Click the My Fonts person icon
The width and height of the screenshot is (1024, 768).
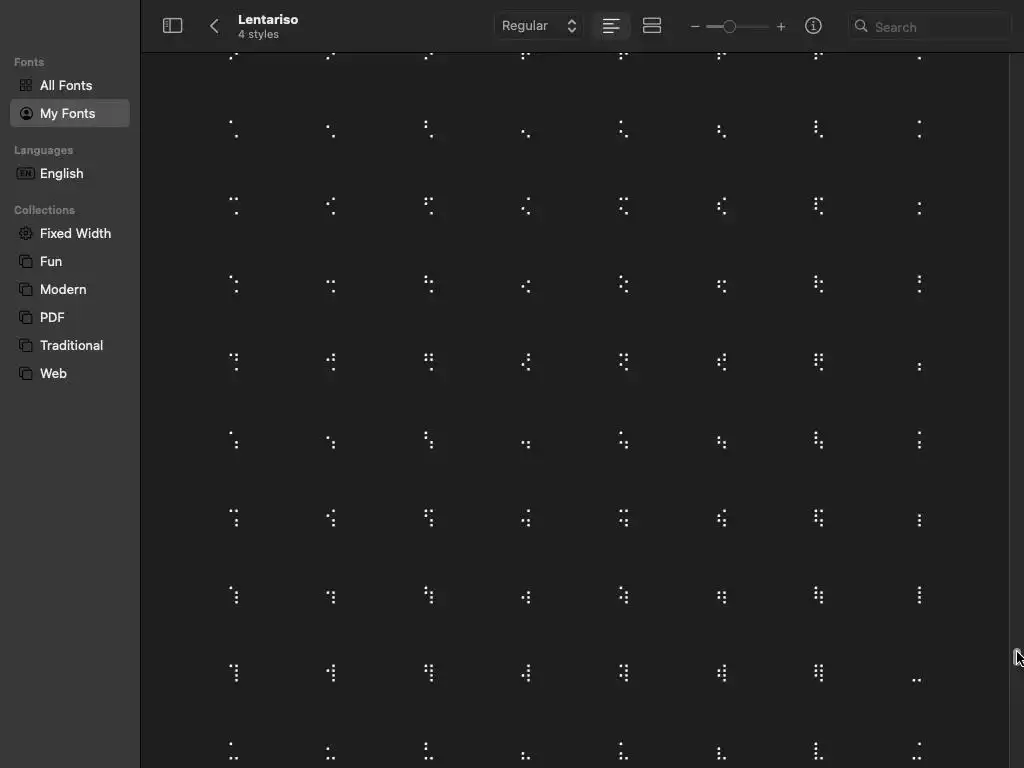[x=26, y=114]
